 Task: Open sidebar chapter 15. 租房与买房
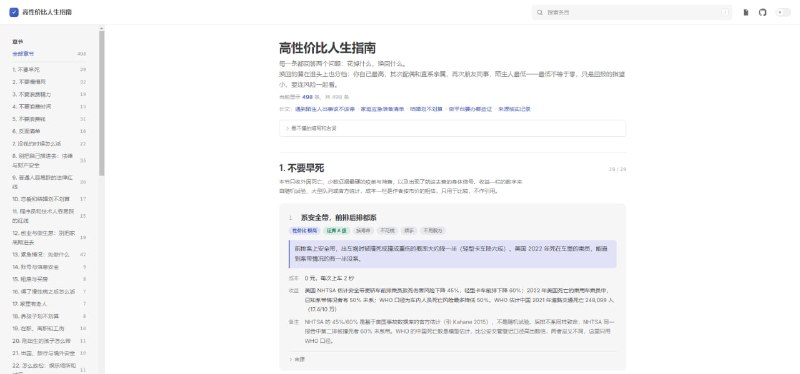pos(49,279)
